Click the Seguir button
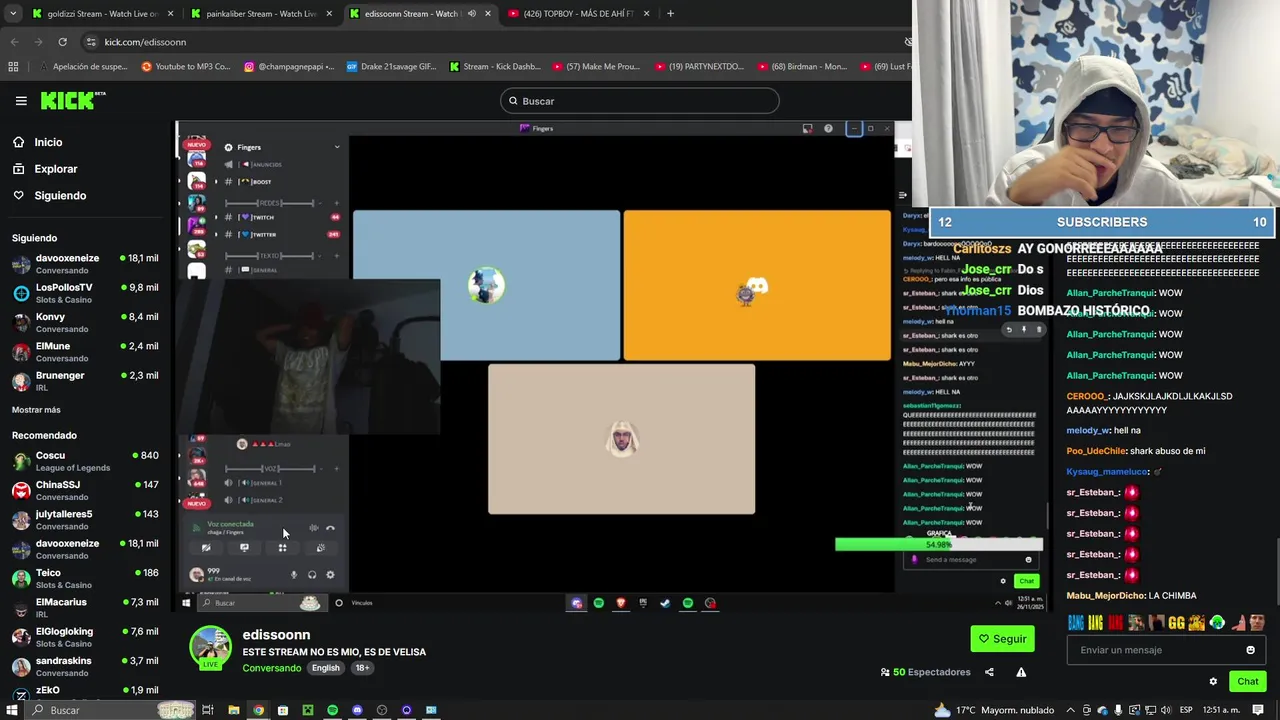Viewport: 1280px width, 720px height. (x=1002, y=639)
